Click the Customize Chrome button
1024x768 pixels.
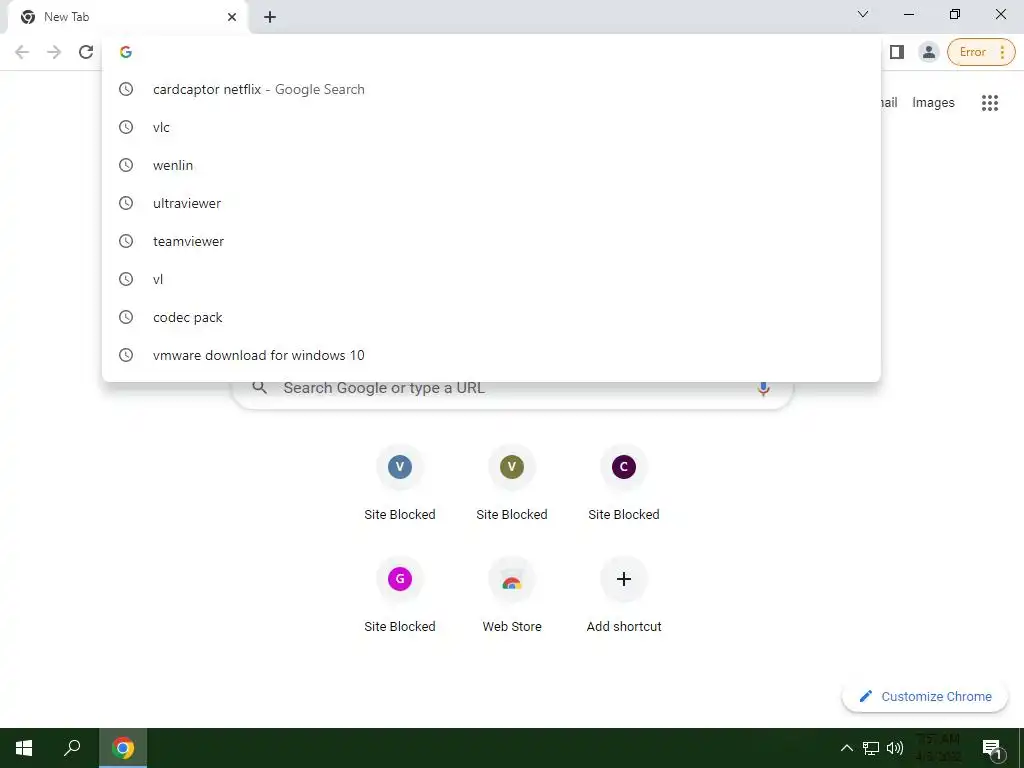(925, 696)
